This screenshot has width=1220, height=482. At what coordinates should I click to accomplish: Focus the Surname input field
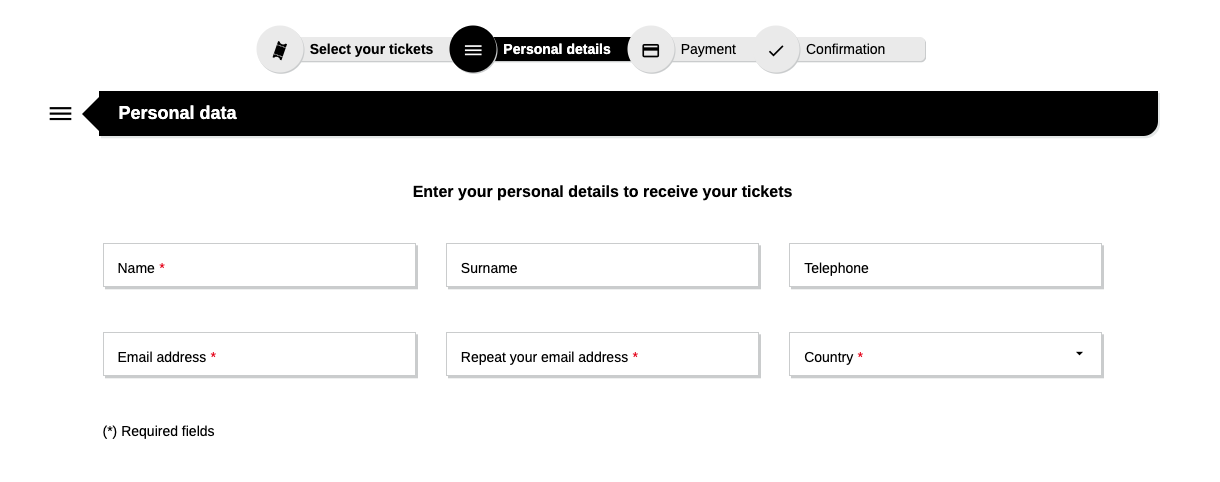click(x=602, y=266)
